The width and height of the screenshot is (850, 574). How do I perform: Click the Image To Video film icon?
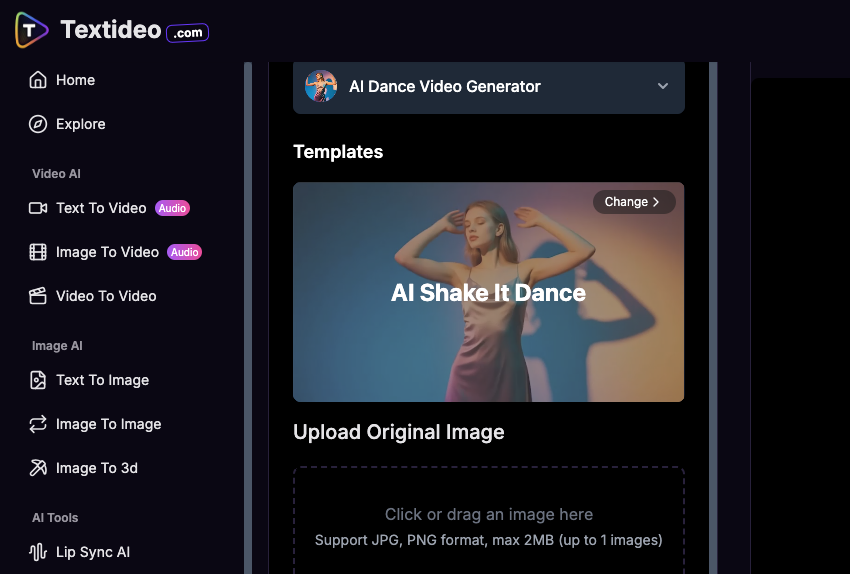[x=38, y=252]
